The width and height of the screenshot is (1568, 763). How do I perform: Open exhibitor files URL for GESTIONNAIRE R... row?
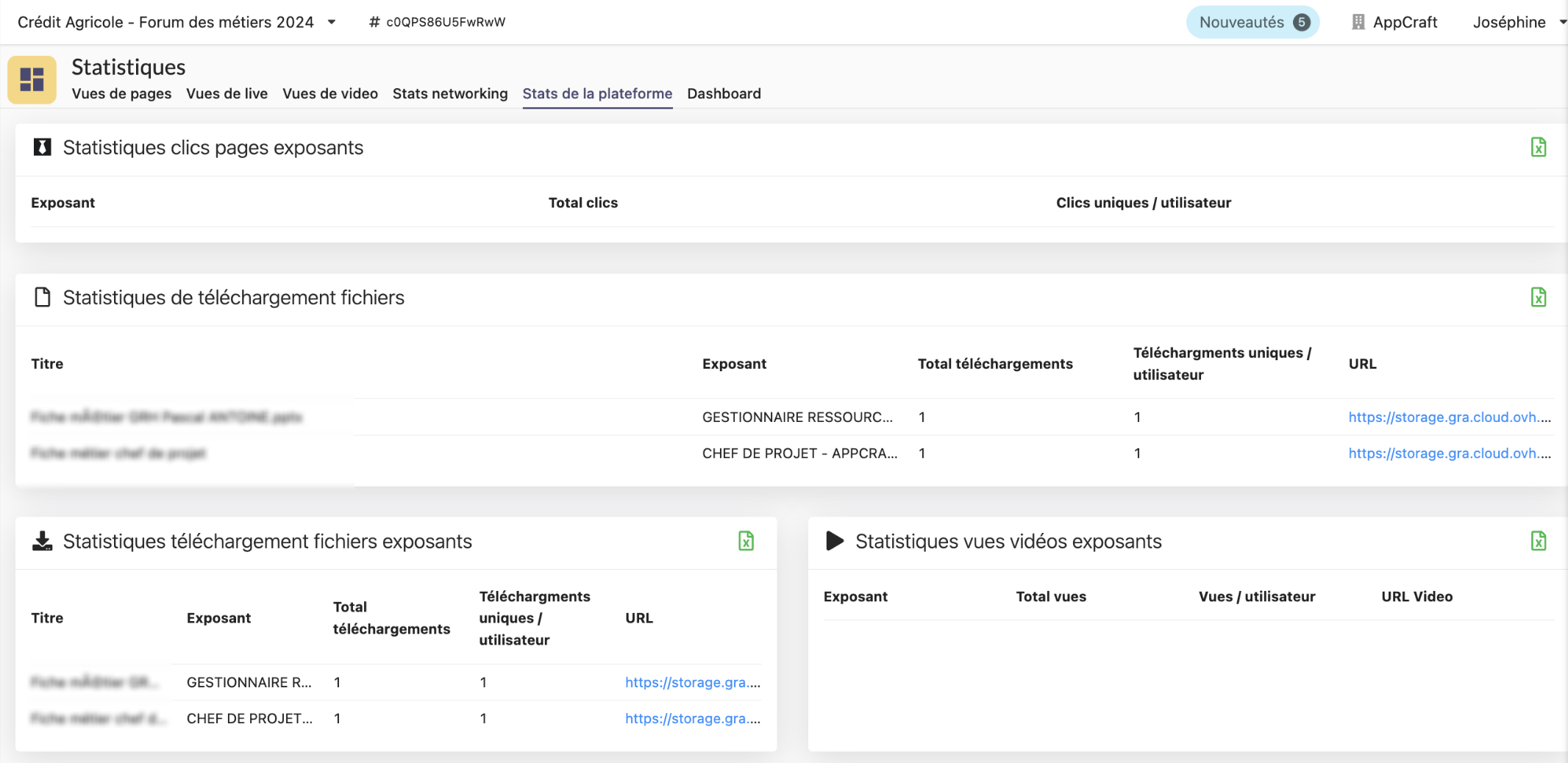(x=692, y=682)
